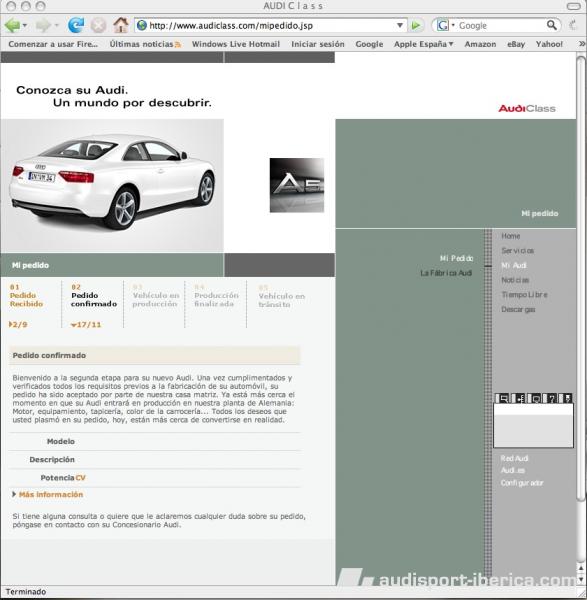Click the site globe icon in the address bar

point(142,26)
